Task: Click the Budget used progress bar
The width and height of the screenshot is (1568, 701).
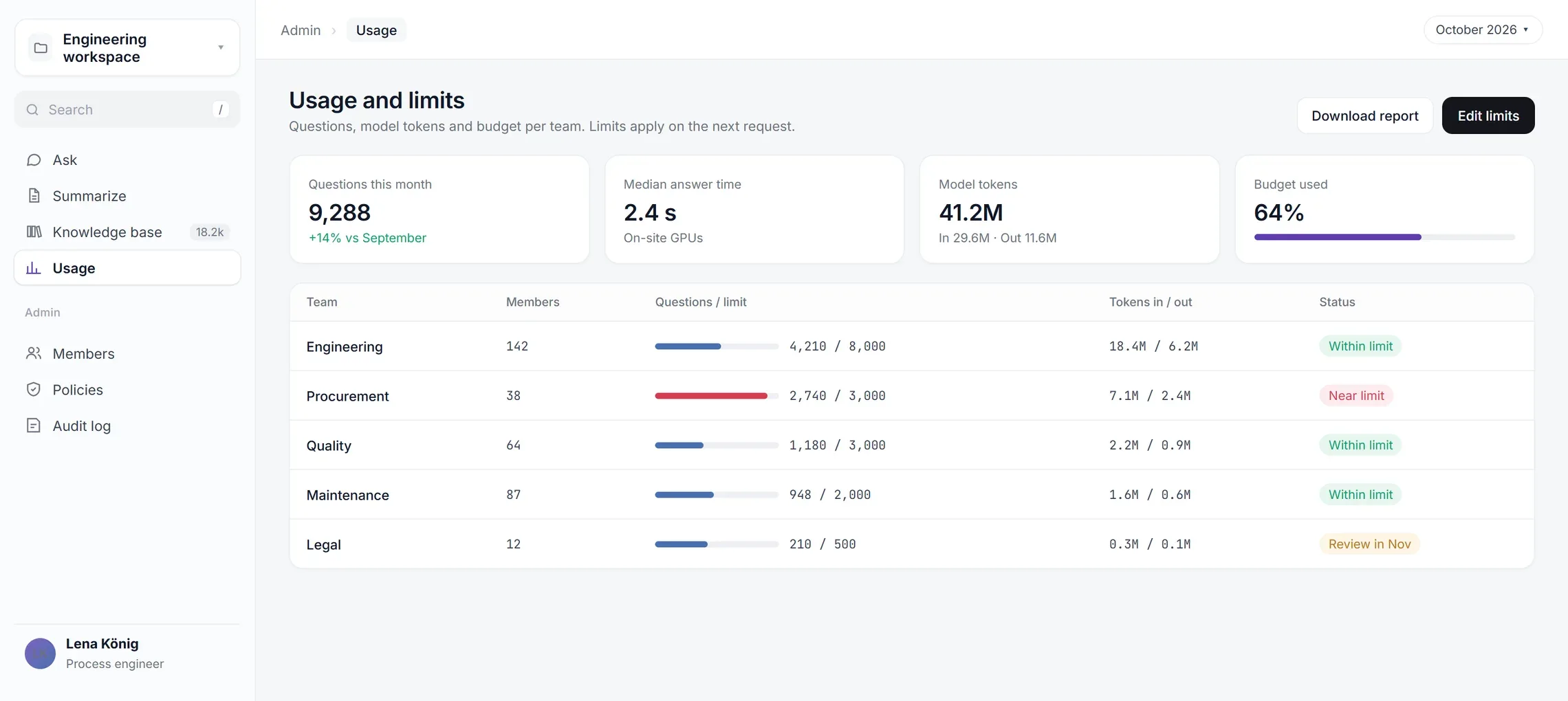Action: [x=1384, y=237]
